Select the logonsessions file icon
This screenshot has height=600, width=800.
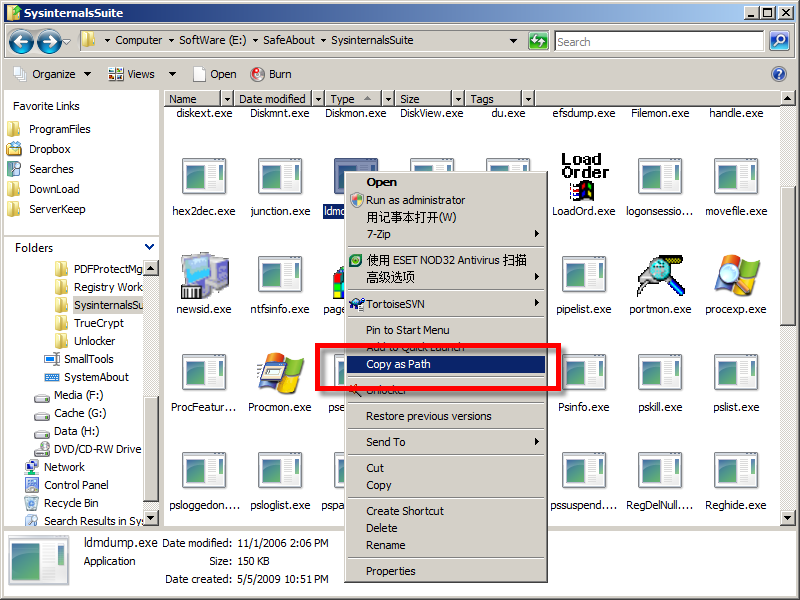660,176
